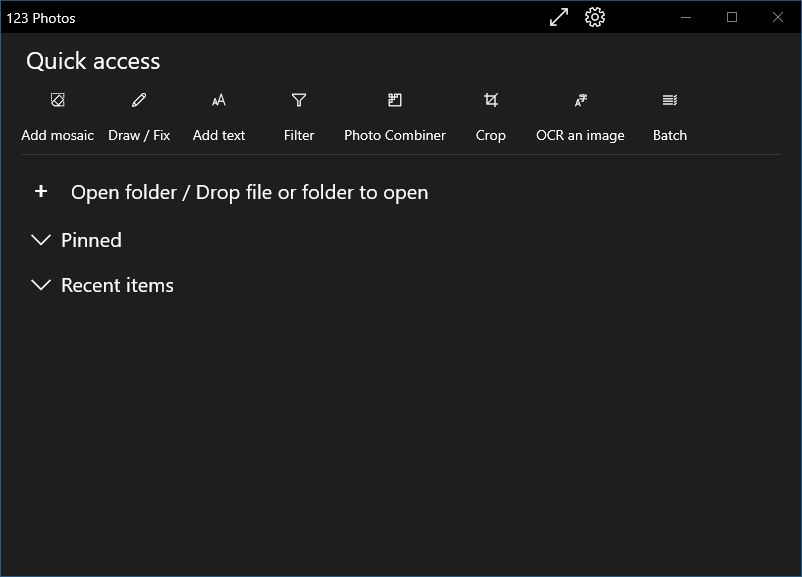Click the Add mosaic icon

click(58, 100)
